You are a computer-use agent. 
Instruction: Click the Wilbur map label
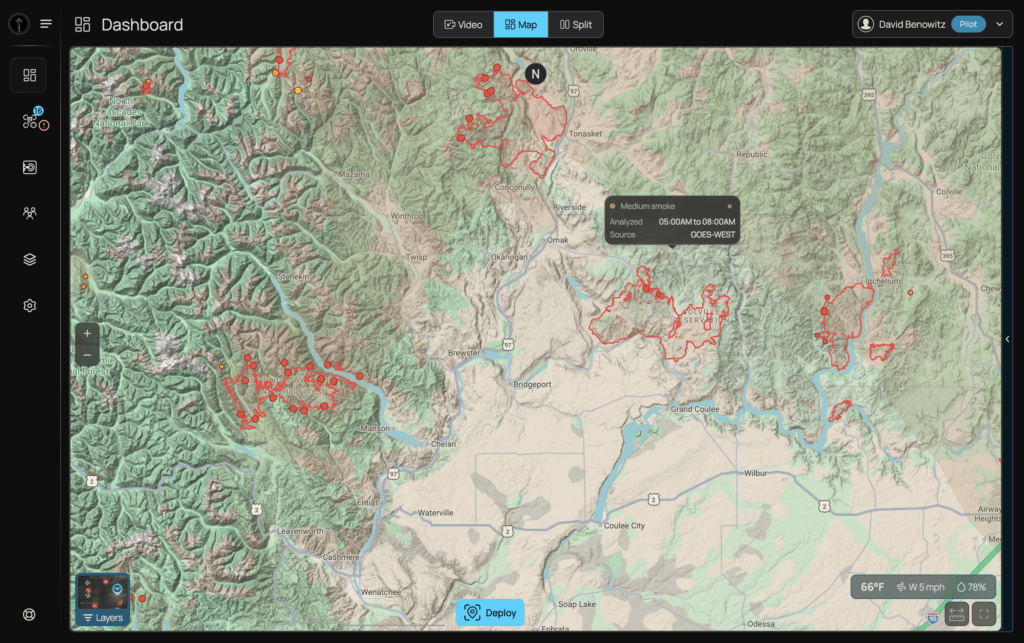click(x=756, y=473)
